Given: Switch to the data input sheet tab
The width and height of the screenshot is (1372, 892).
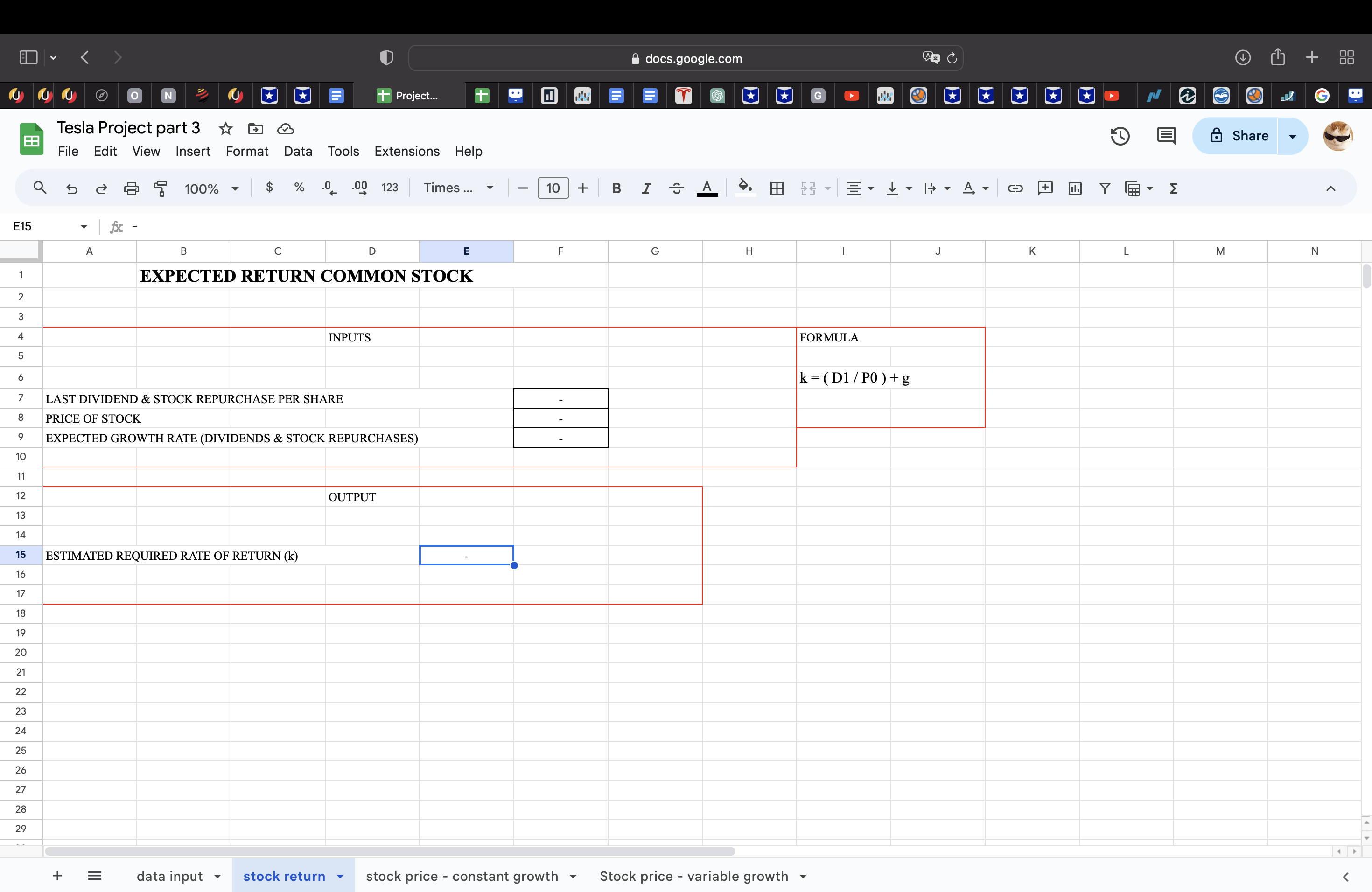Looking at the screenshot, I should pyautogui.click(x=169, y=876).
